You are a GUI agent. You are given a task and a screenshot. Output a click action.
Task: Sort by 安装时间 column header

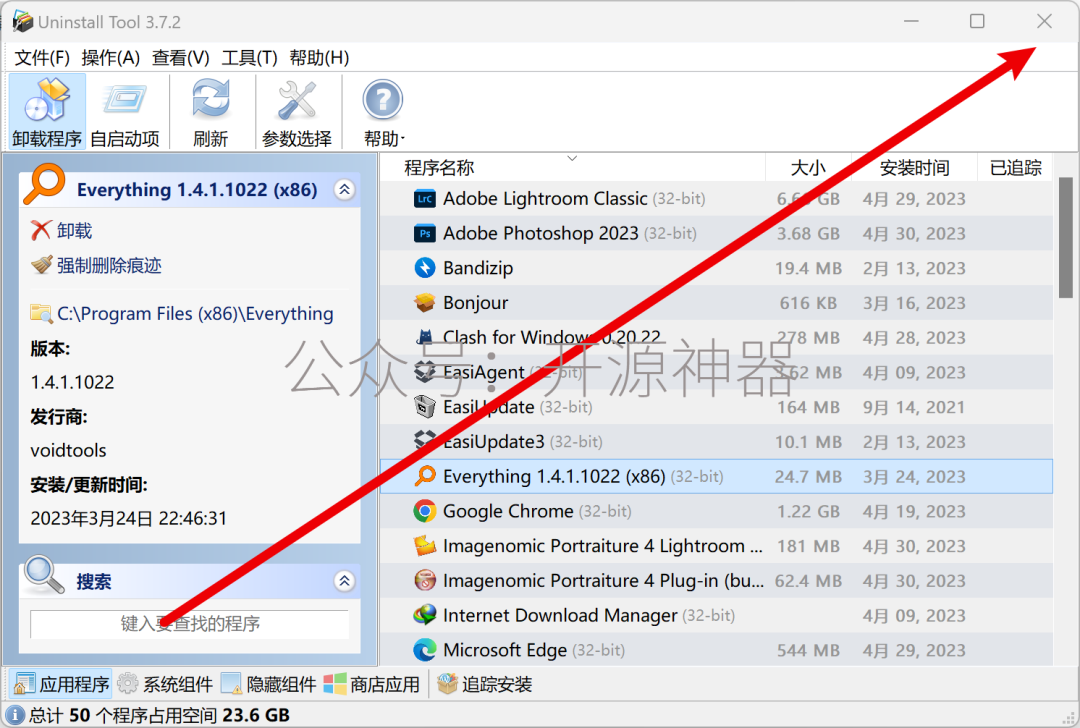point(914,167)
